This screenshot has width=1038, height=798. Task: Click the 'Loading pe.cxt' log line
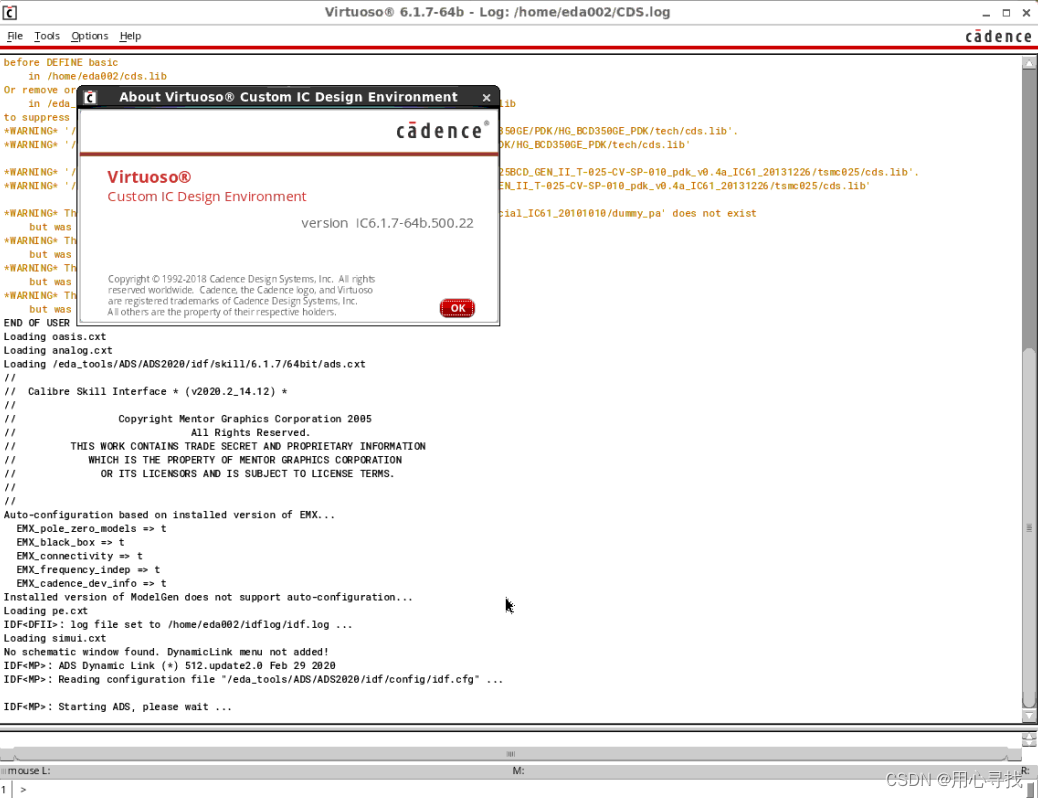[46, 611]
